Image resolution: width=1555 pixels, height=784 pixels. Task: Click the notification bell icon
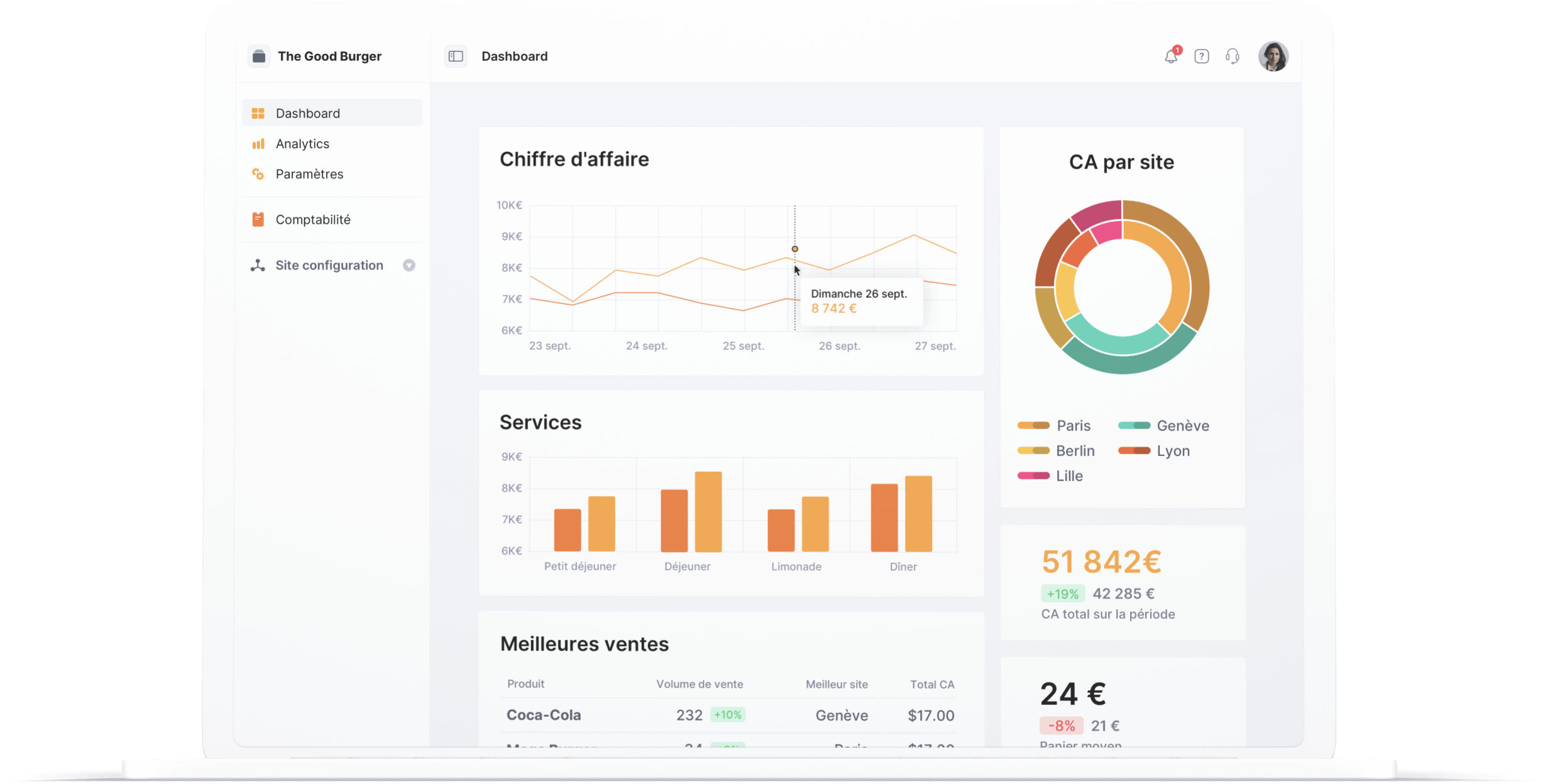1170,57
